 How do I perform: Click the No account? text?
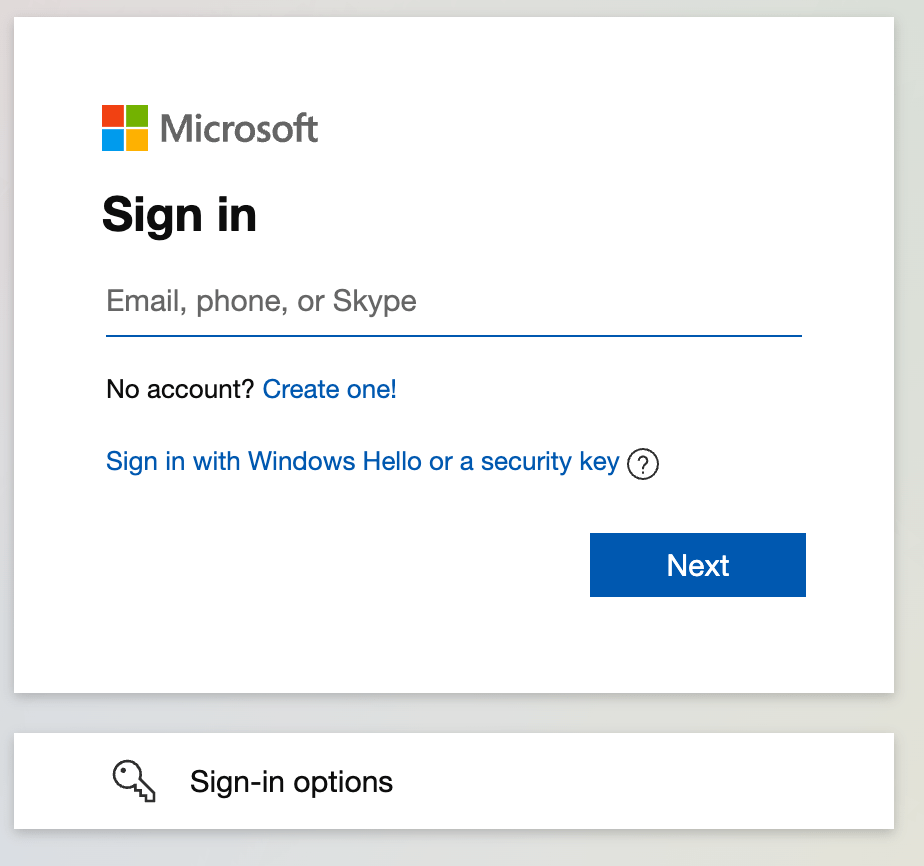[180, 389]
